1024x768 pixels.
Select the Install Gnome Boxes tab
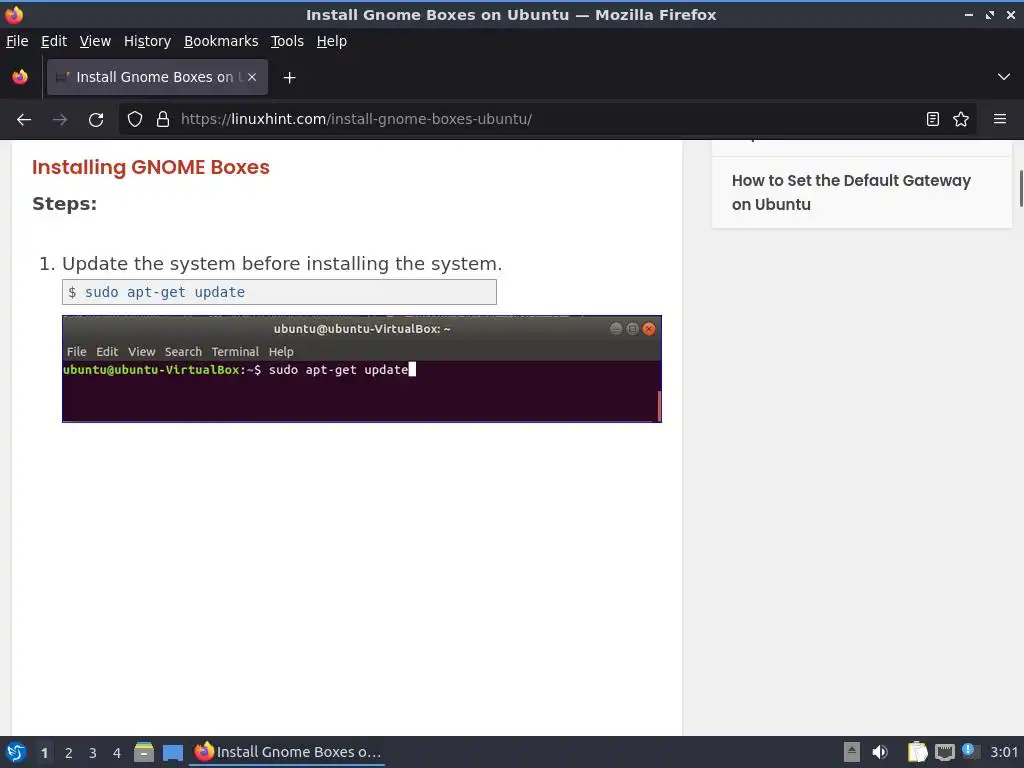[x=157, y=77]
